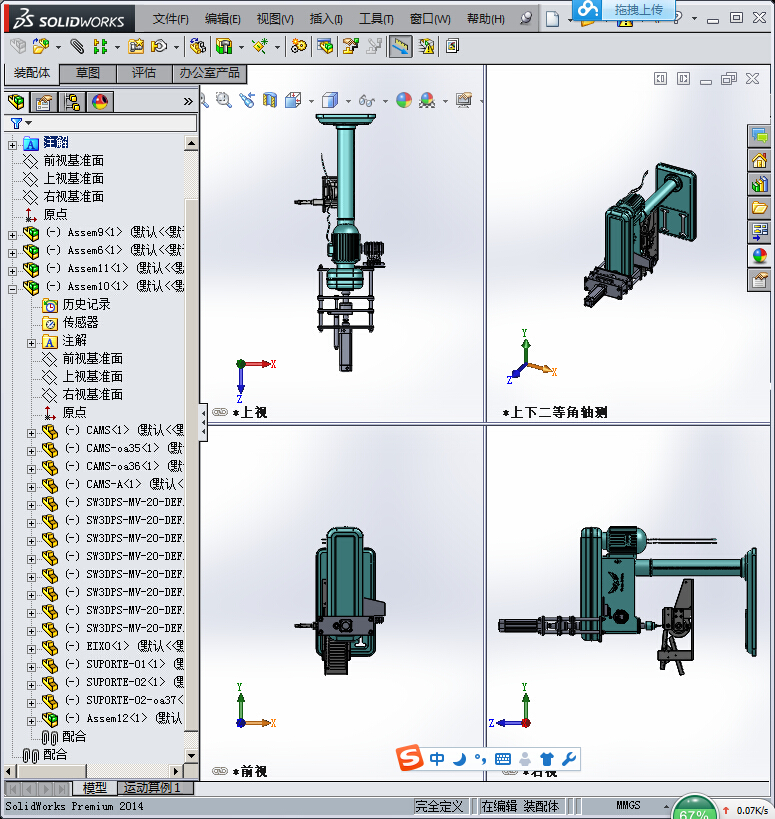Toggle Sogou IME 中 Chinese/English mode
Image resolution: width=775 pixels, height=819 pixels.
pyautogui.click(x=437, y=759)
